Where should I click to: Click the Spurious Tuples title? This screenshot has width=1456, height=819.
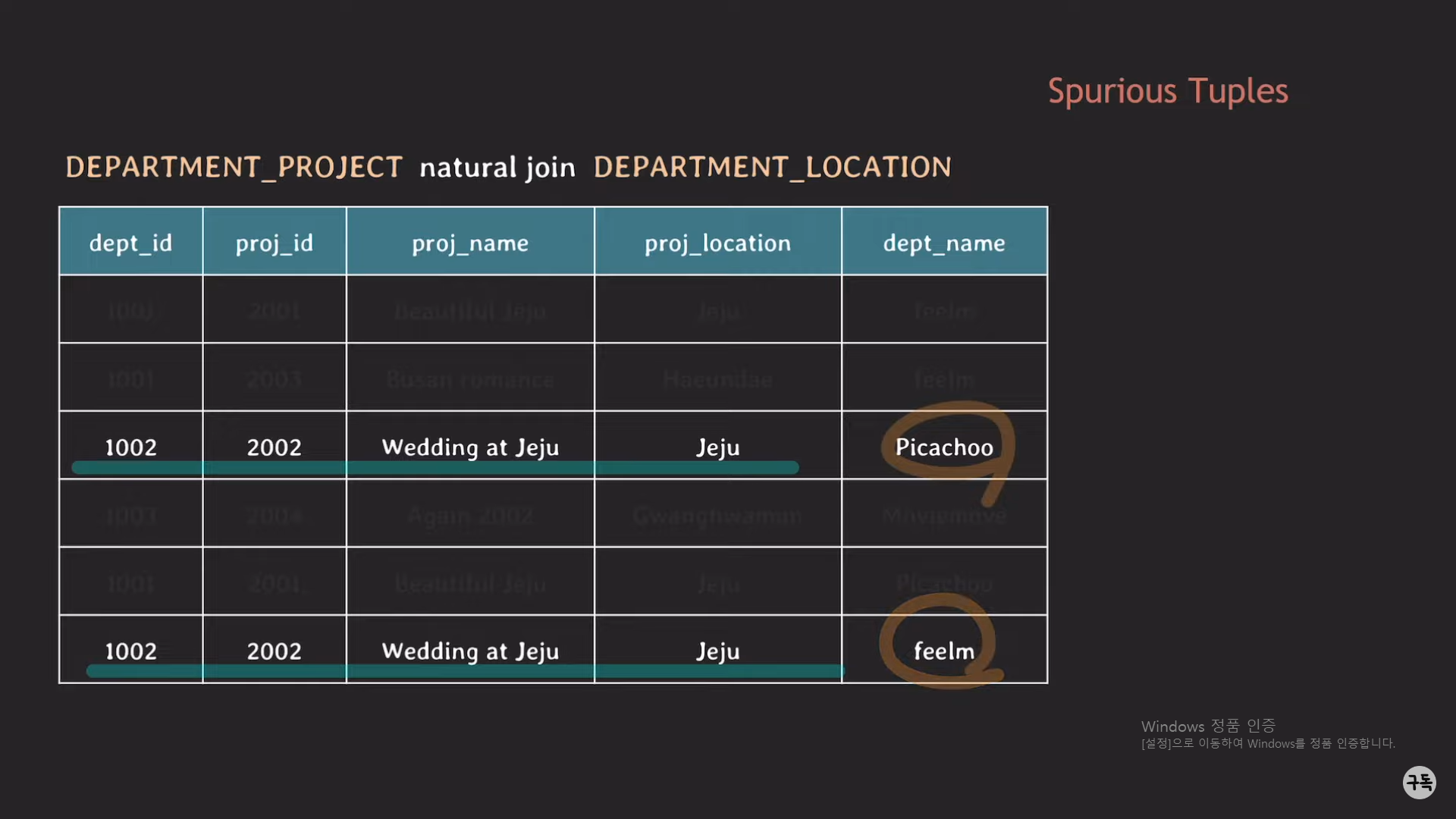(x=1167, y=91)
